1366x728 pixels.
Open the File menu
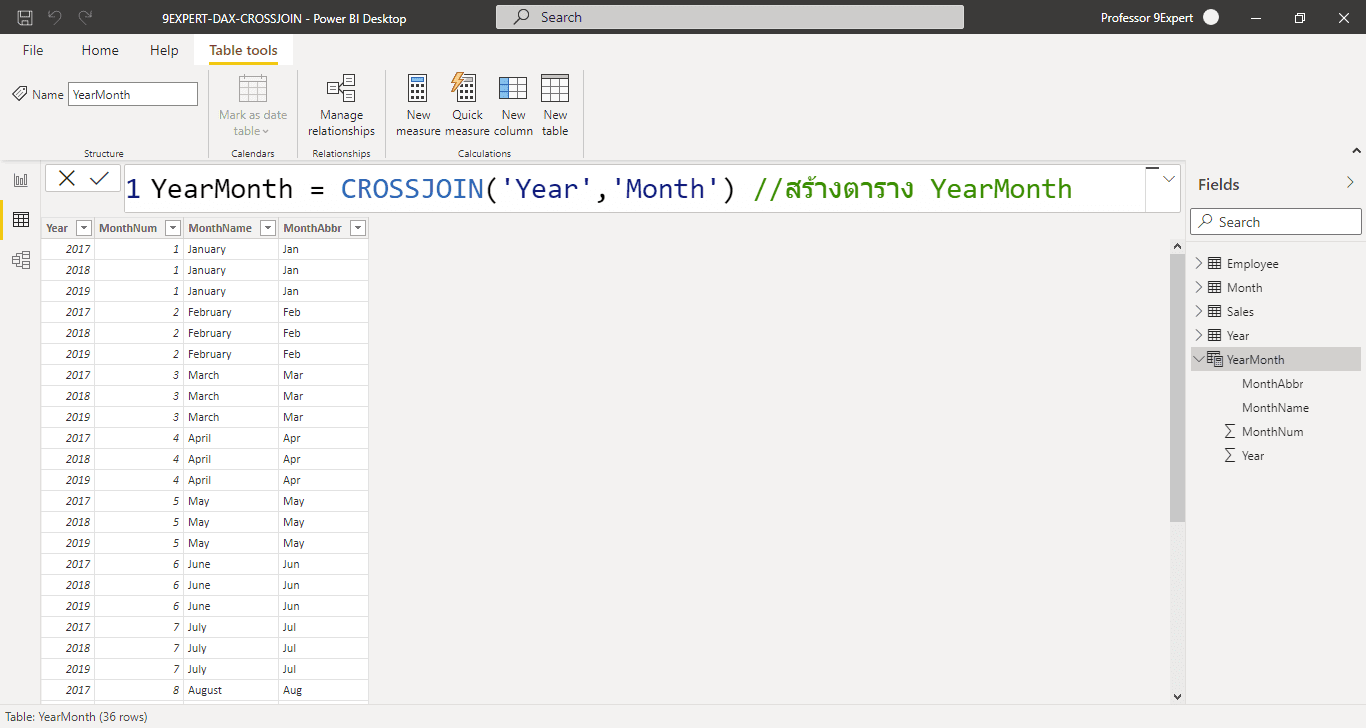32,50
